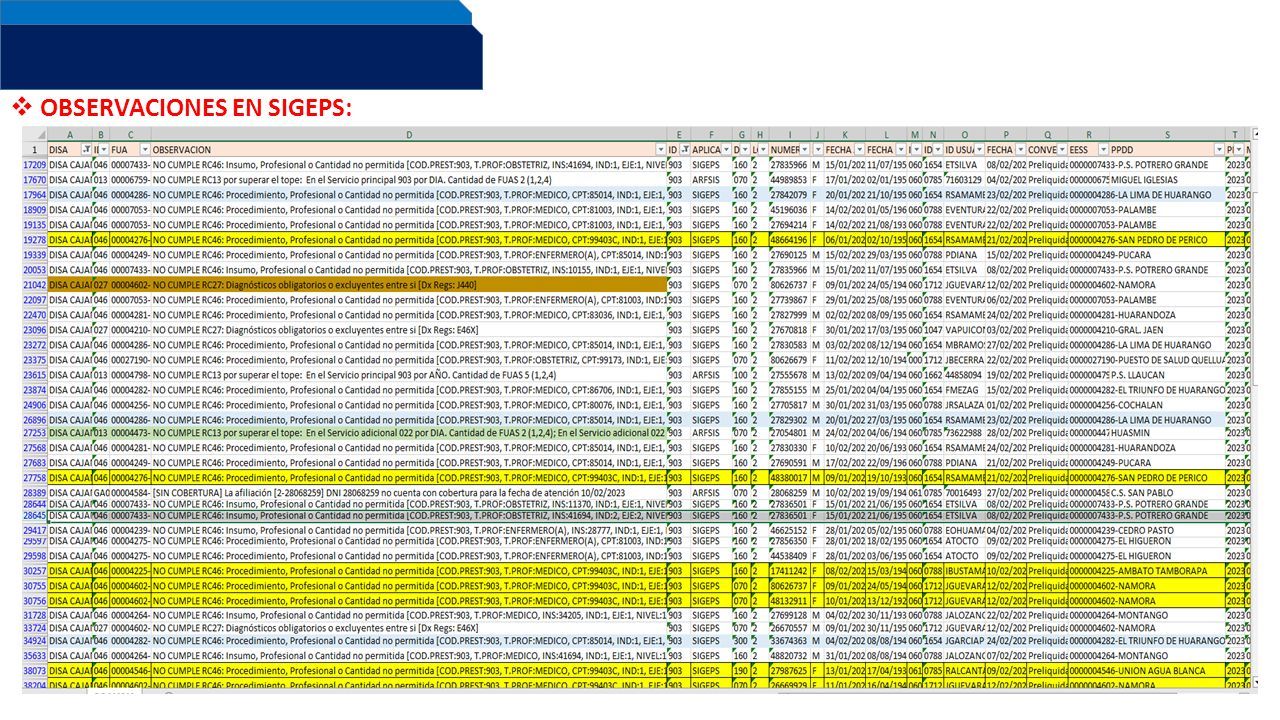Select column S header
This screenshot has height=720, width=1280.
pos(1167,134)
